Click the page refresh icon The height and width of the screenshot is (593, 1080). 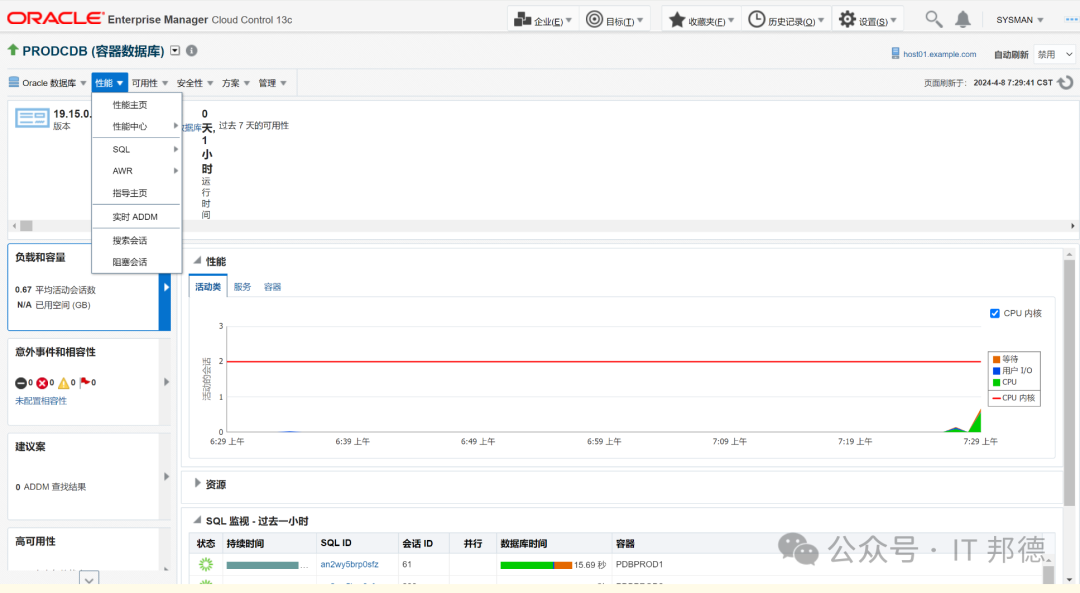pyautogui.click(x=1066, y=83)
